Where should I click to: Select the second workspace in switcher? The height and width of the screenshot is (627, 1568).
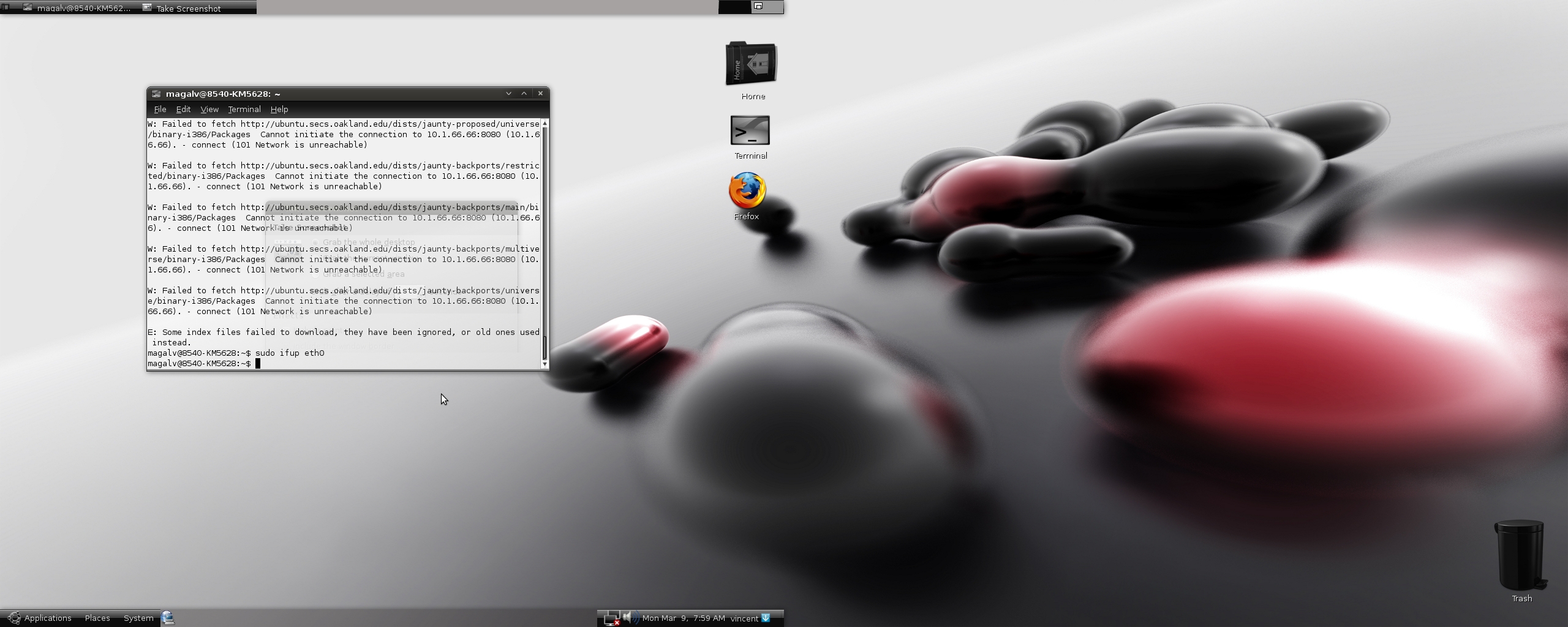pos(767,7)
